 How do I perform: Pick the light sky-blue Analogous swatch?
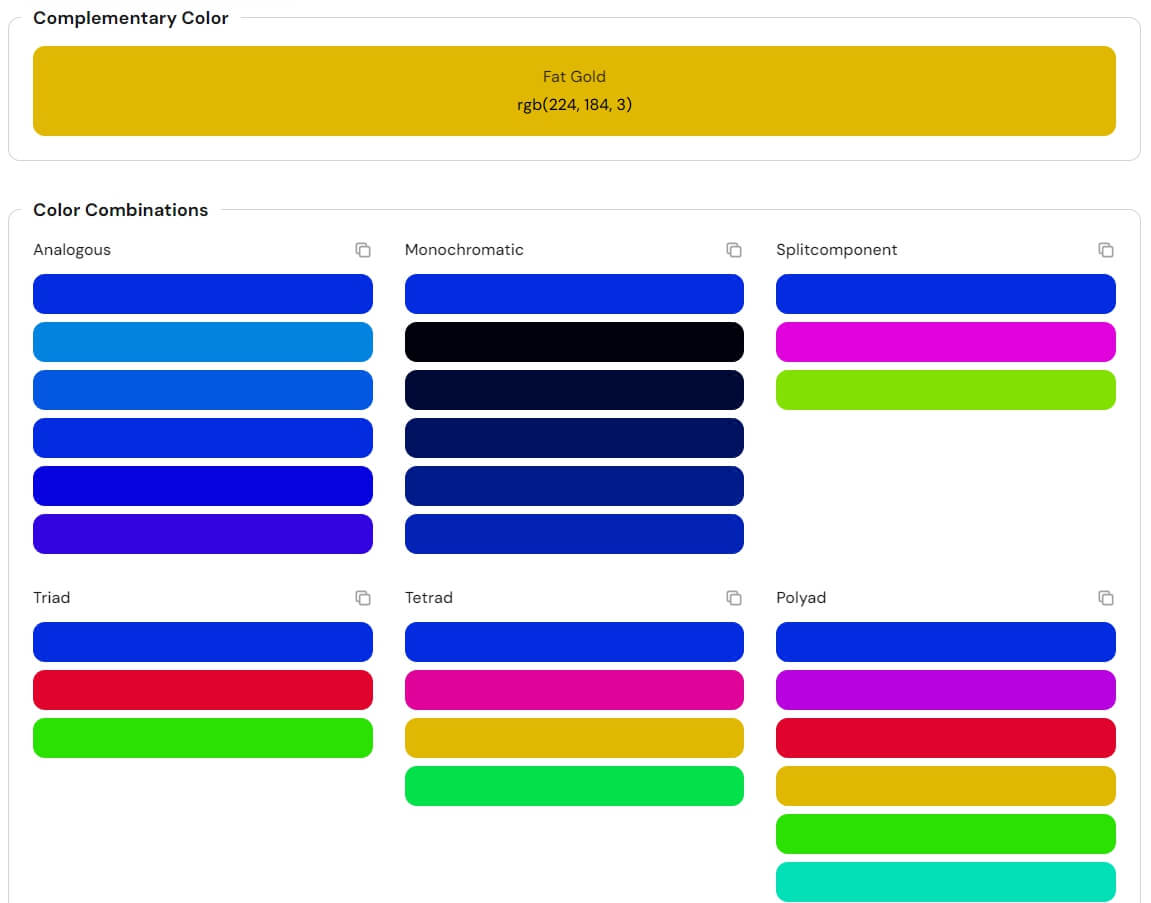[x=203, y=342]
